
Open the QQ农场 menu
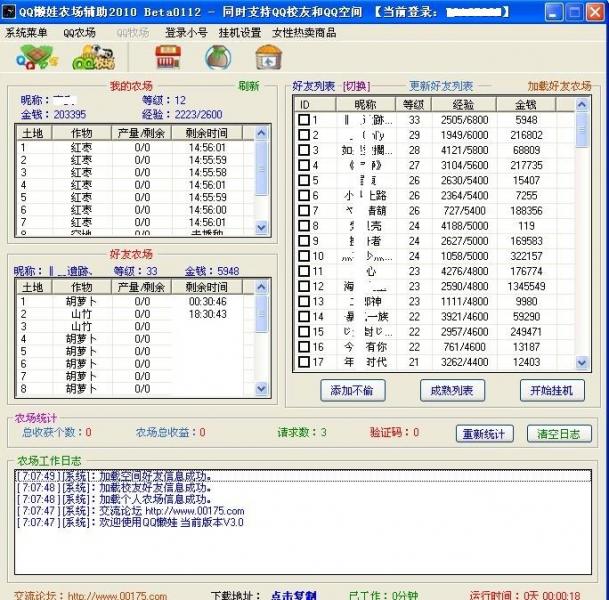tap(79, 33)
